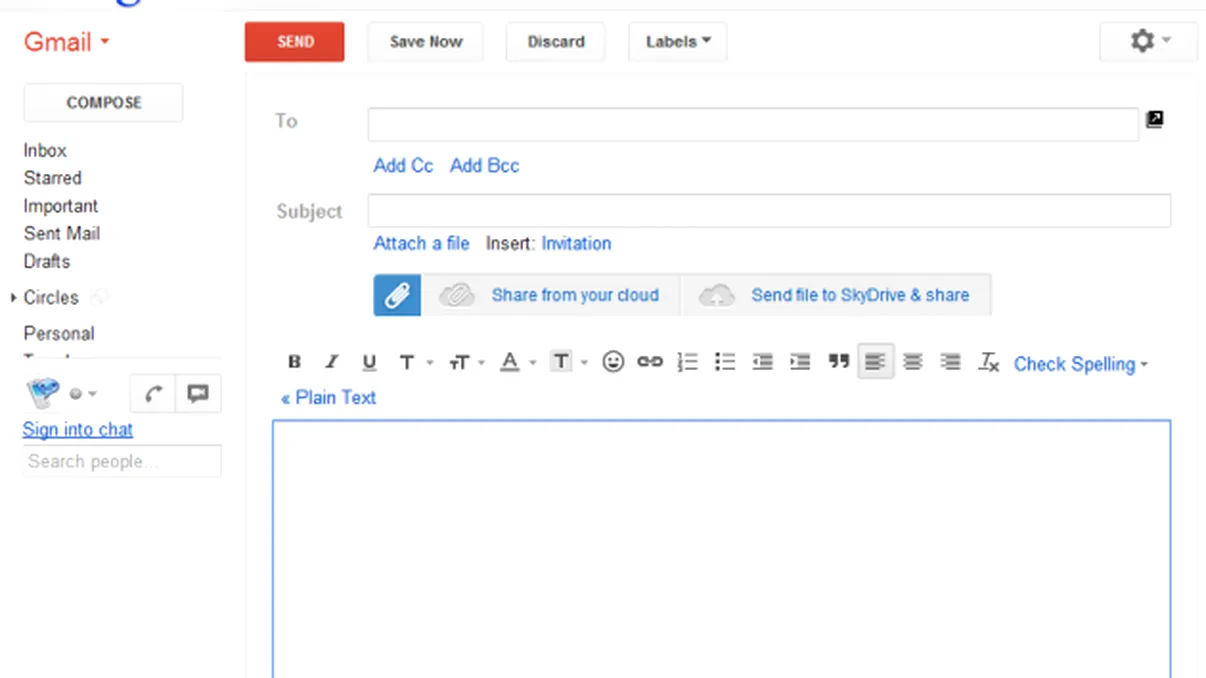Apply numbered list formatting
Image resolution: width=1206 pixels, height=678 pixels.
click(688, 362)
